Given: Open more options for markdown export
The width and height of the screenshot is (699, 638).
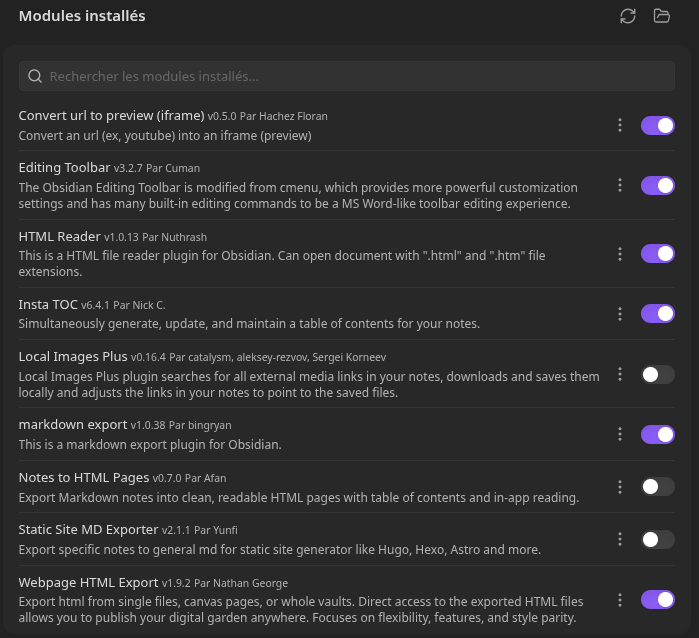Looking at the screenshot, I should (620, 434).
